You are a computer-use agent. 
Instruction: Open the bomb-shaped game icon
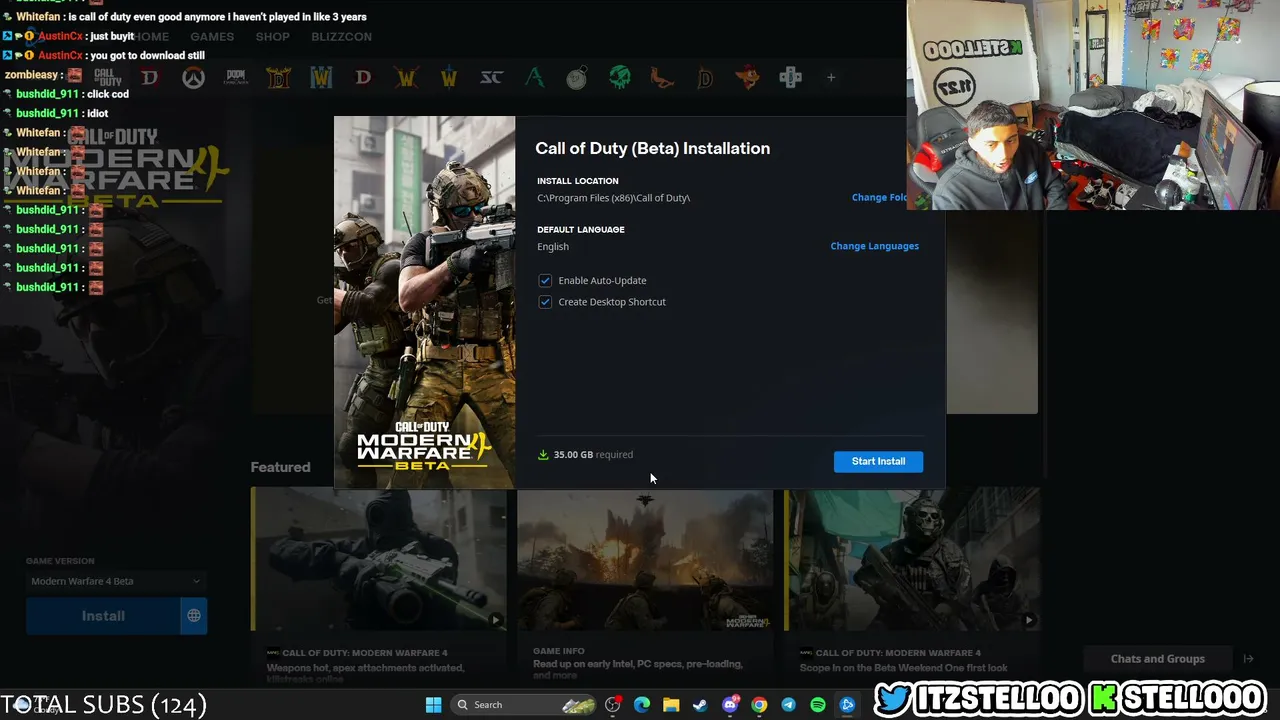tap(577, 78)
